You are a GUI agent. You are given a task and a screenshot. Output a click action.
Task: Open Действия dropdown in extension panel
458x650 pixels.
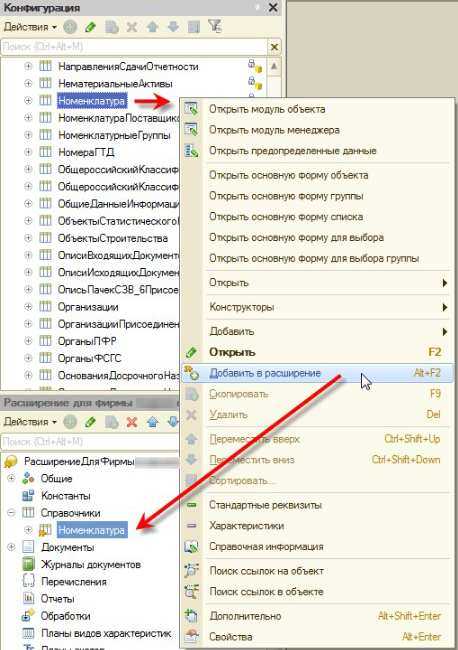30,422
